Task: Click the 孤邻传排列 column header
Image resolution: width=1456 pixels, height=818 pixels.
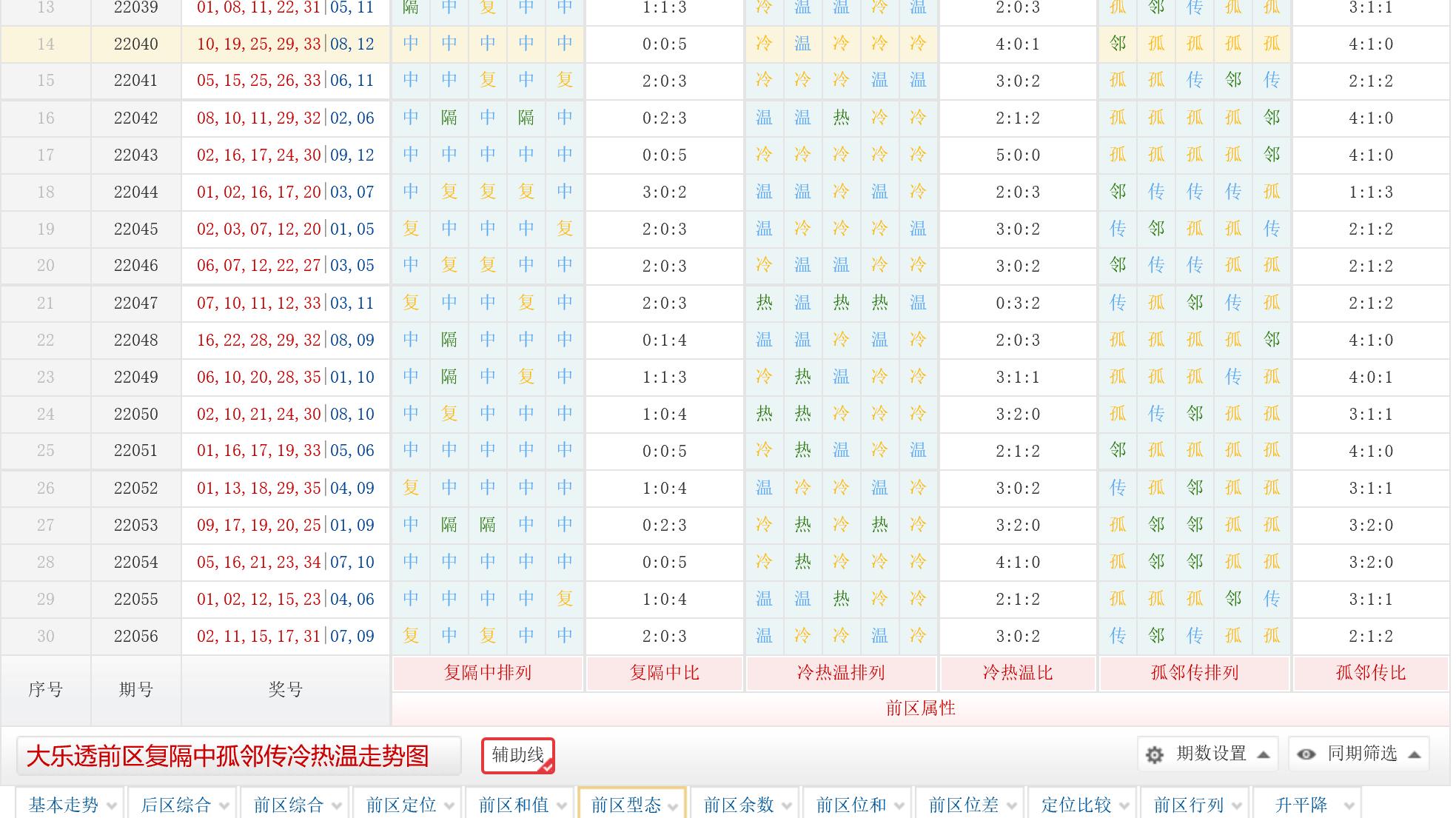Action: tap(1195, 673)
